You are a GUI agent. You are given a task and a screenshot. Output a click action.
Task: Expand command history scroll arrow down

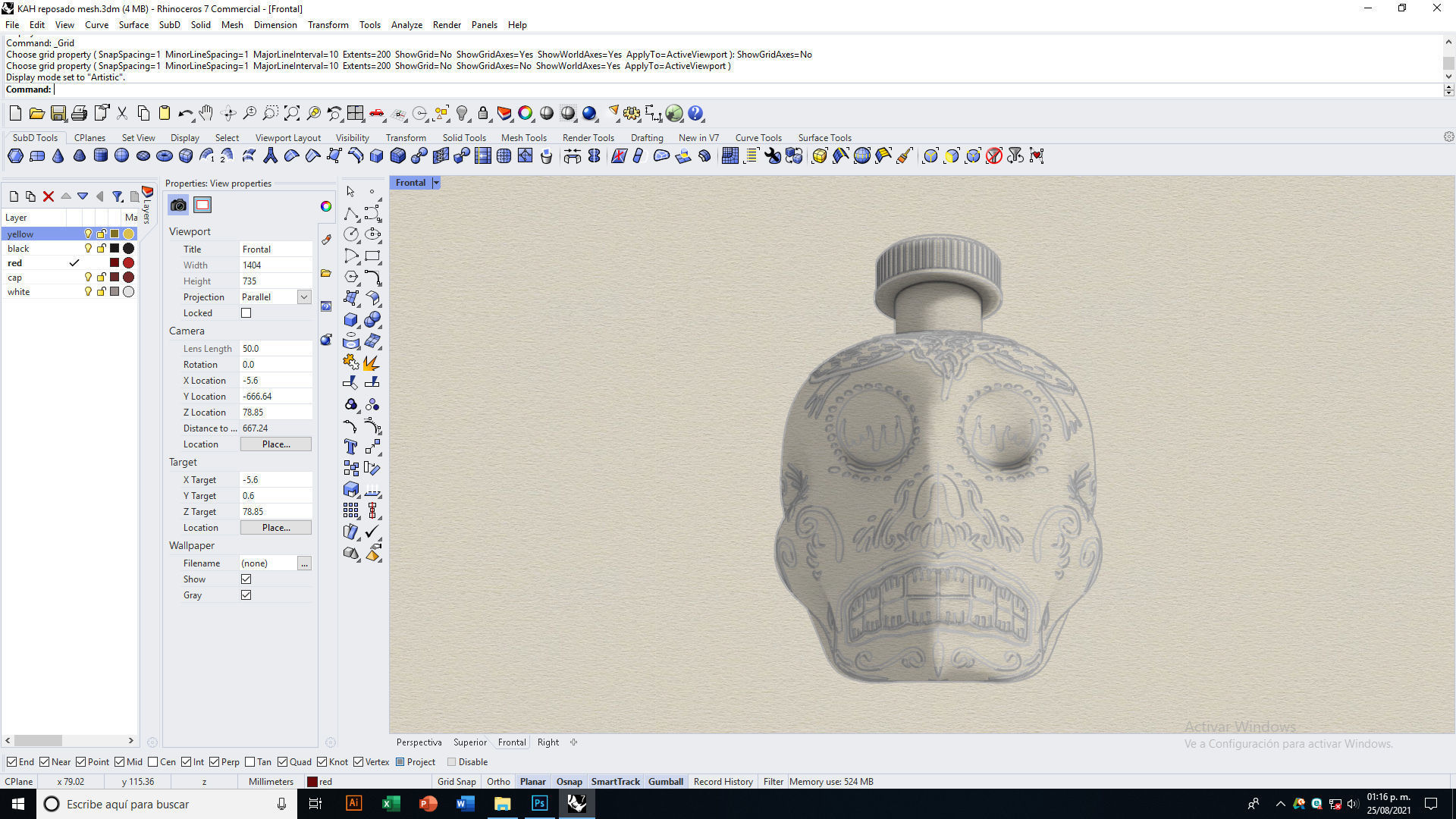[x=1448, y=76]
